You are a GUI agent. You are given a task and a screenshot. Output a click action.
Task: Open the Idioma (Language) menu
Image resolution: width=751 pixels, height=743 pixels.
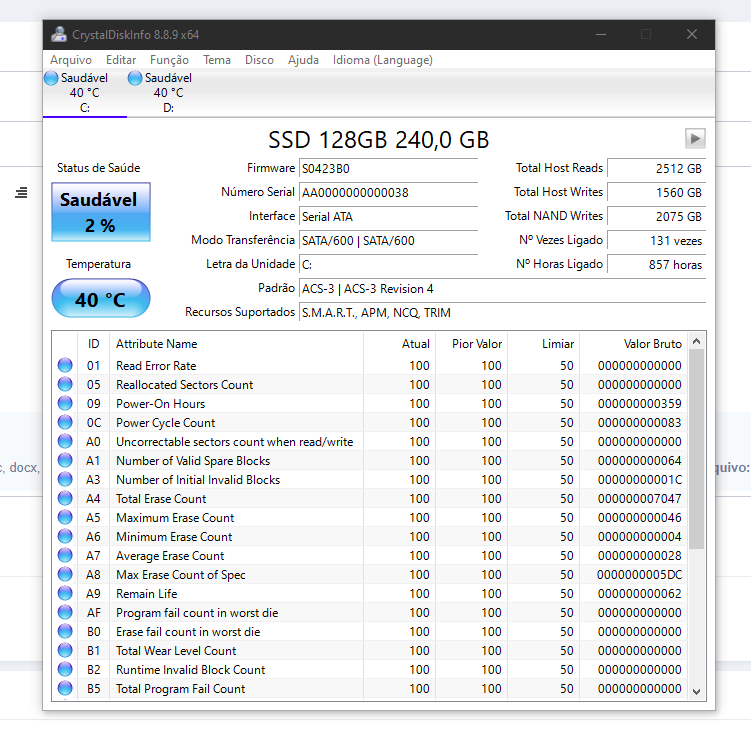[383, 60]
